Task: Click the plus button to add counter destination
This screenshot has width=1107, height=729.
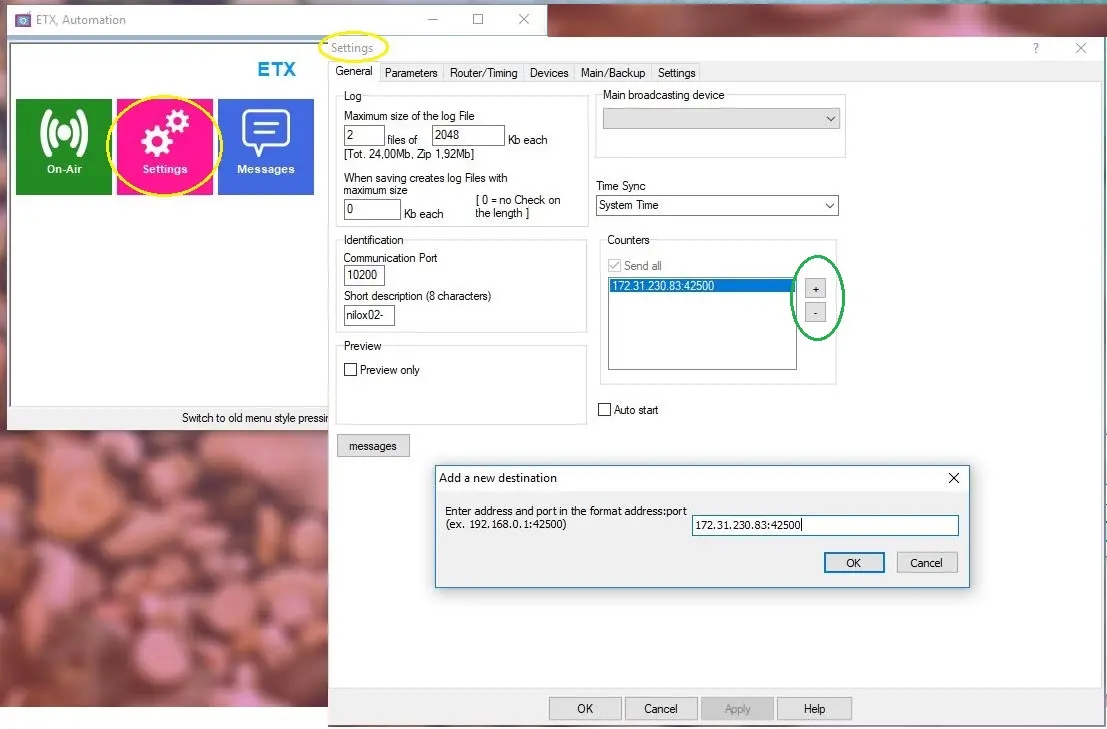Action: tap(815, 288)
